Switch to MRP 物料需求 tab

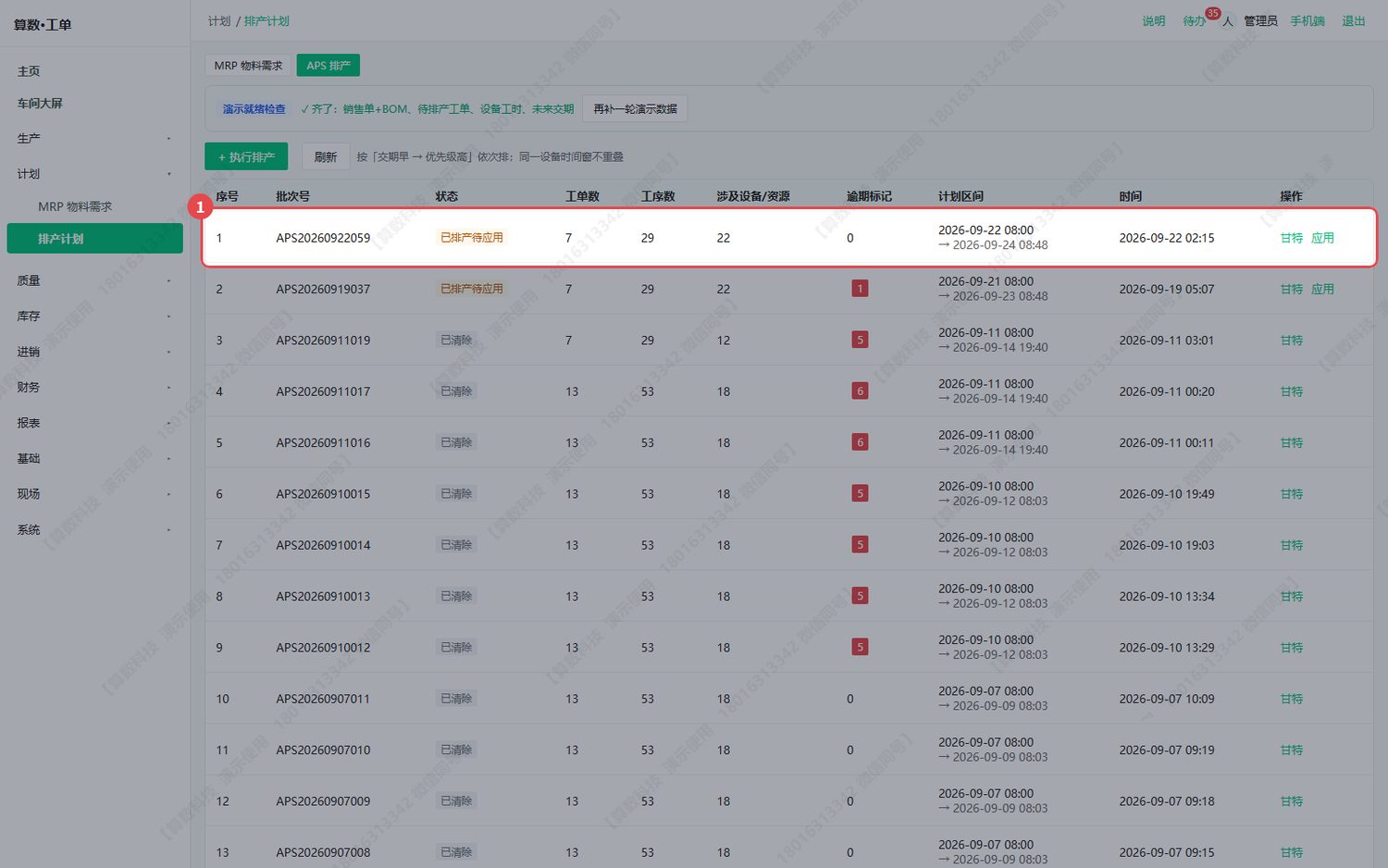tap(248, 66)
